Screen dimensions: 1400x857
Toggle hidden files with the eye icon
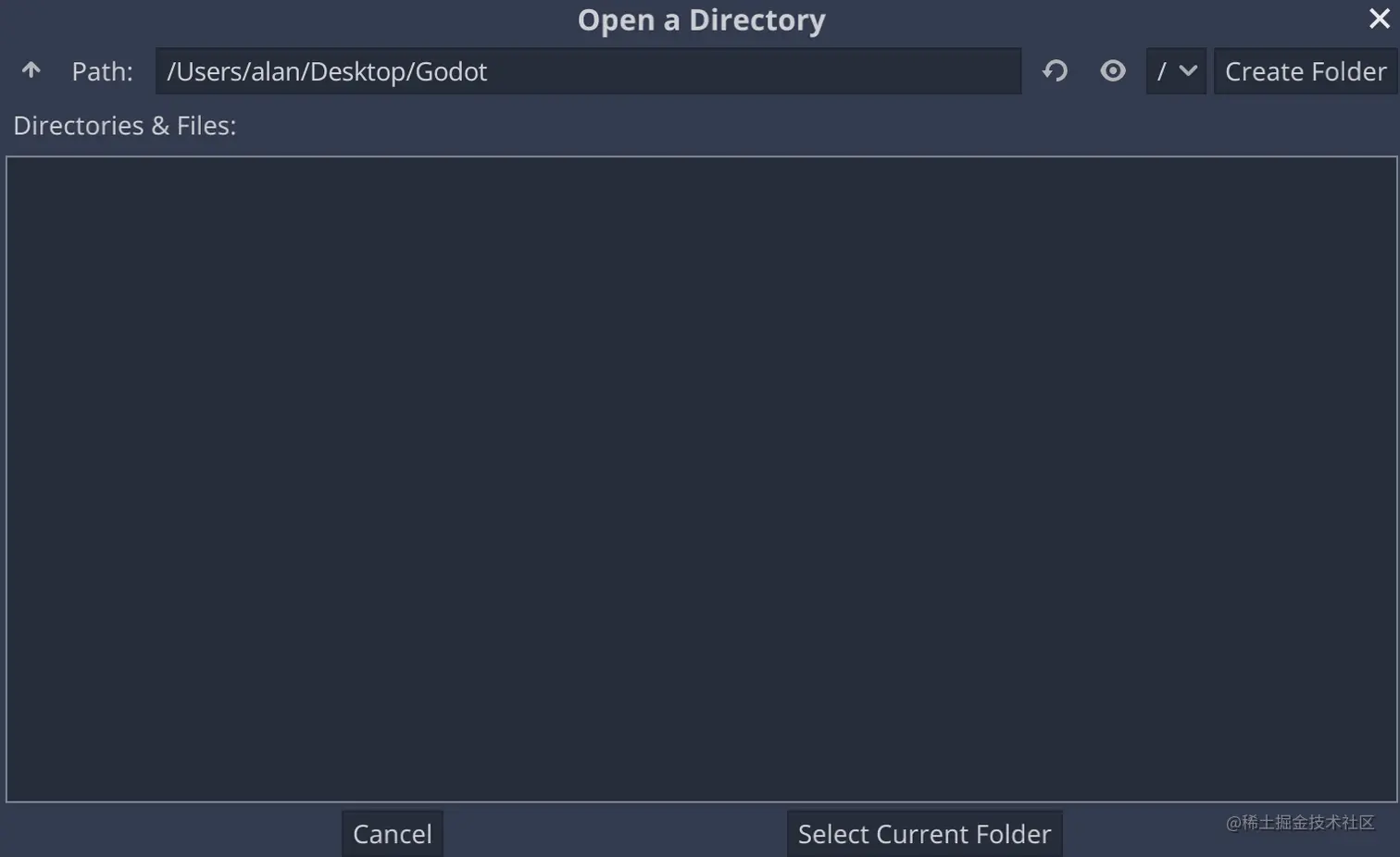coord(1112,70)
